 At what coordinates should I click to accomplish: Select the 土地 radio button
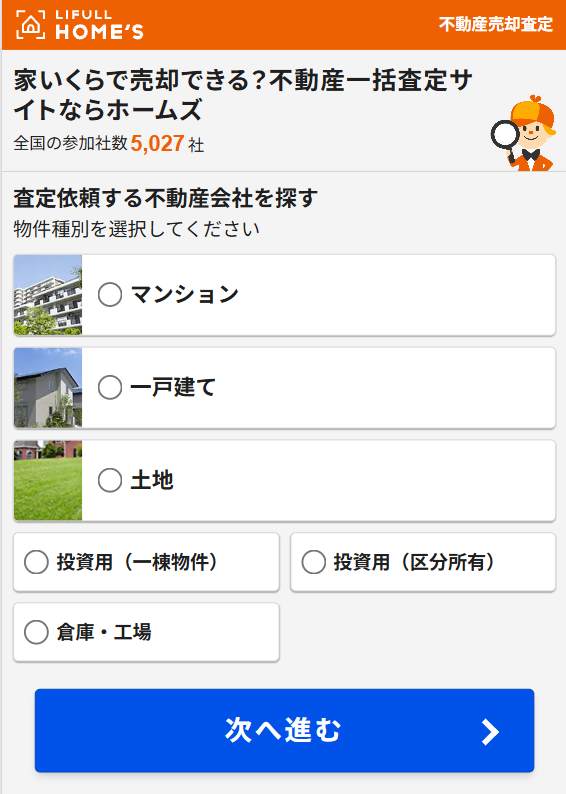(110, 480)
